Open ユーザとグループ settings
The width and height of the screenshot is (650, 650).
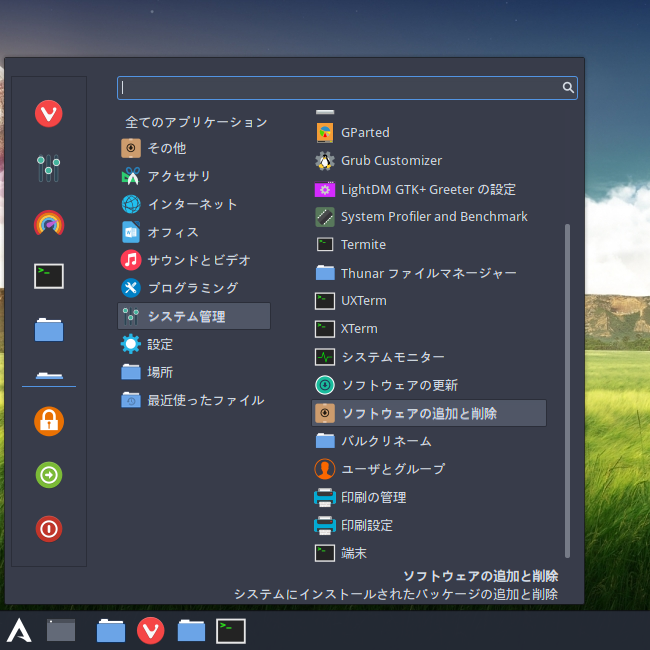[x=429, y=469]
